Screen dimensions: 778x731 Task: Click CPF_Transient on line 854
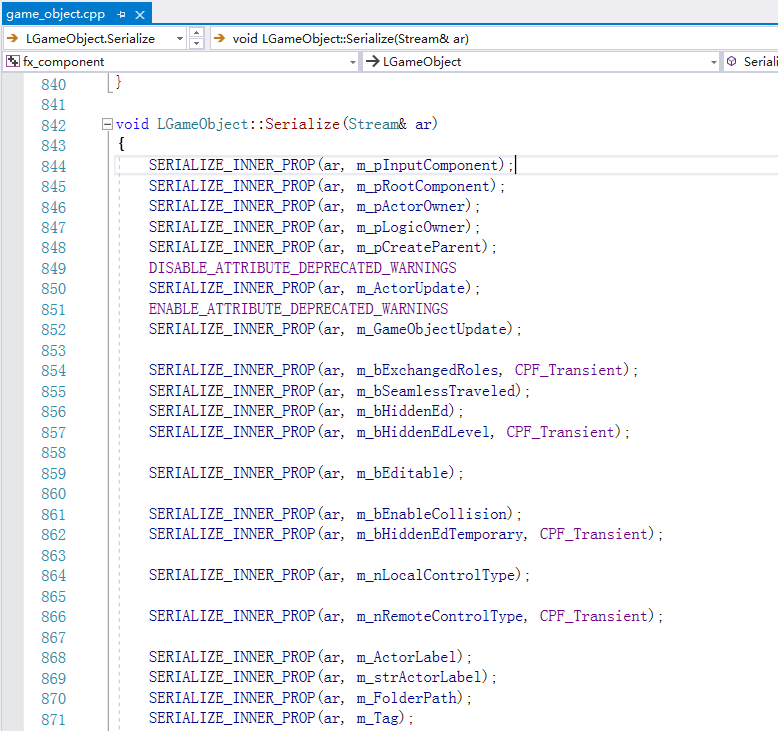(x=568, y=370)
